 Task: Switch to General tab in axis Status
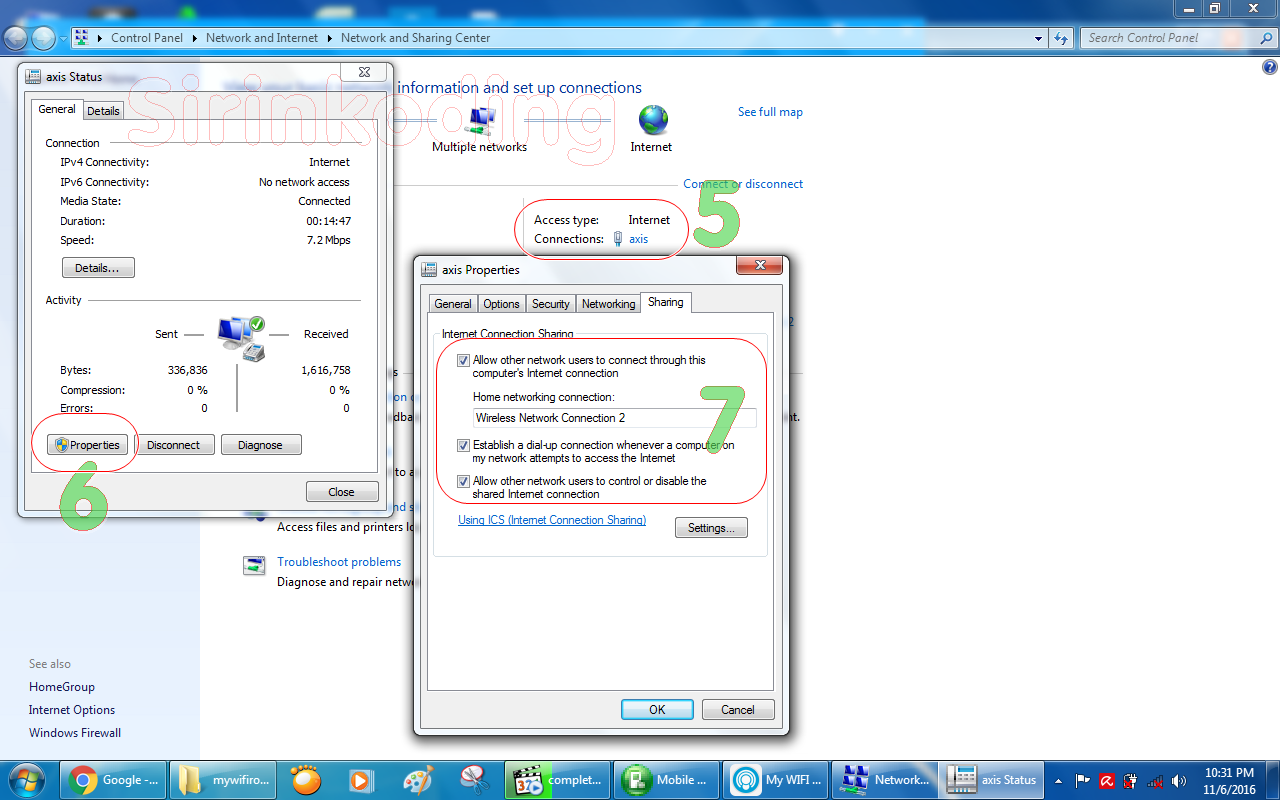(57, 110)
